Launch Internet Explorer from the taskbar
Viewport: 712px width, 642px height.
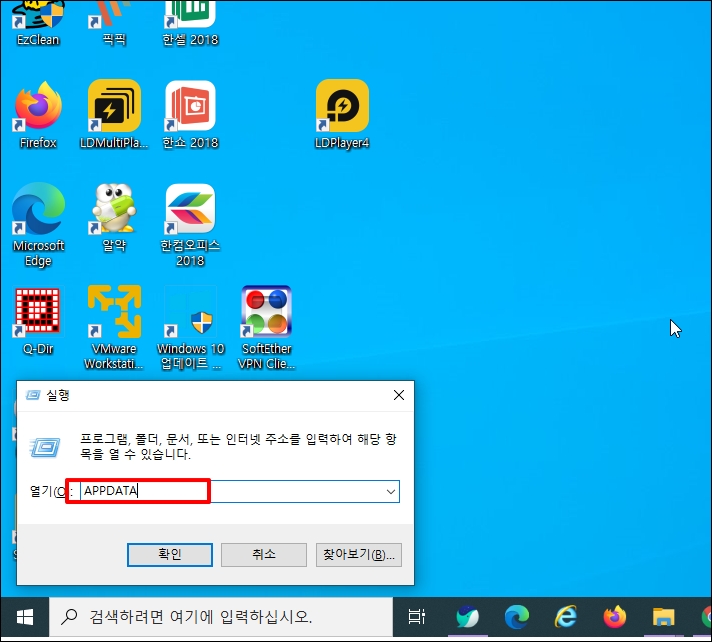point(566,617)
